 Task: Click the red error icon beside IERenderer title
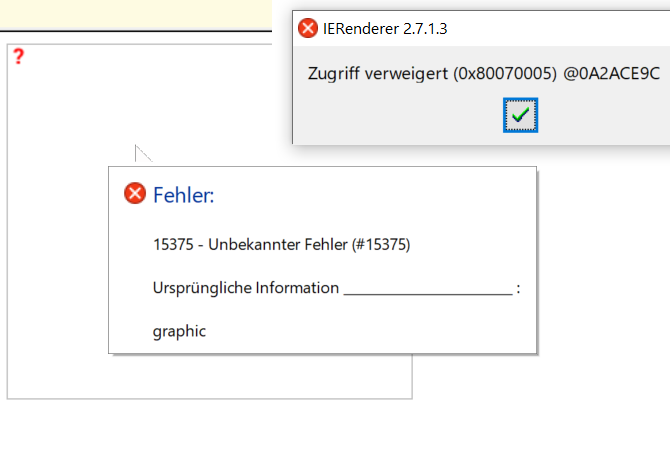click(308, 29)
